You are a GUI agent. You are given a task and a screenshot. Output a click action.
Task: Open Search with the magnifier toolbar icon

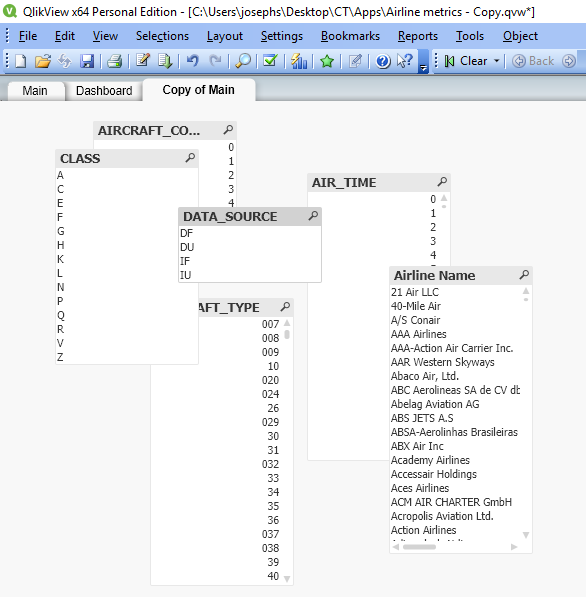coord(243,61)
